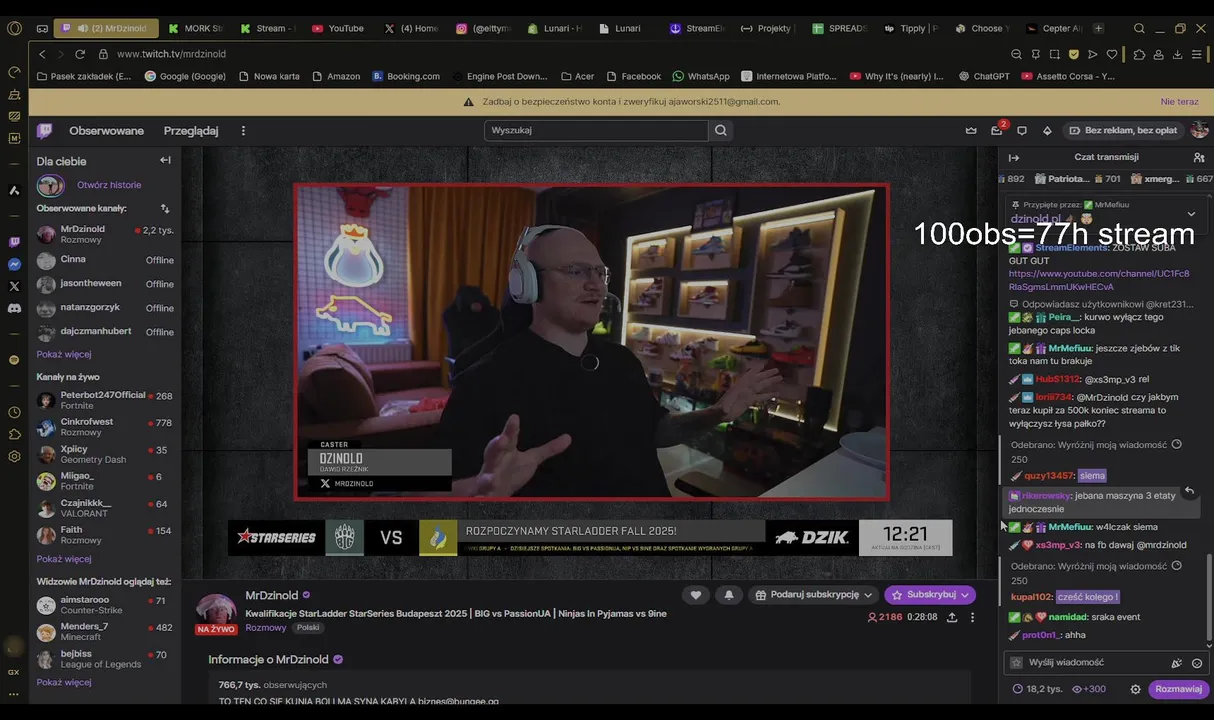The width and height of the screenshot is (1214, 720).
Task: Open chat emote picker
Action: pyautogui.click(x=1197, y=662)
